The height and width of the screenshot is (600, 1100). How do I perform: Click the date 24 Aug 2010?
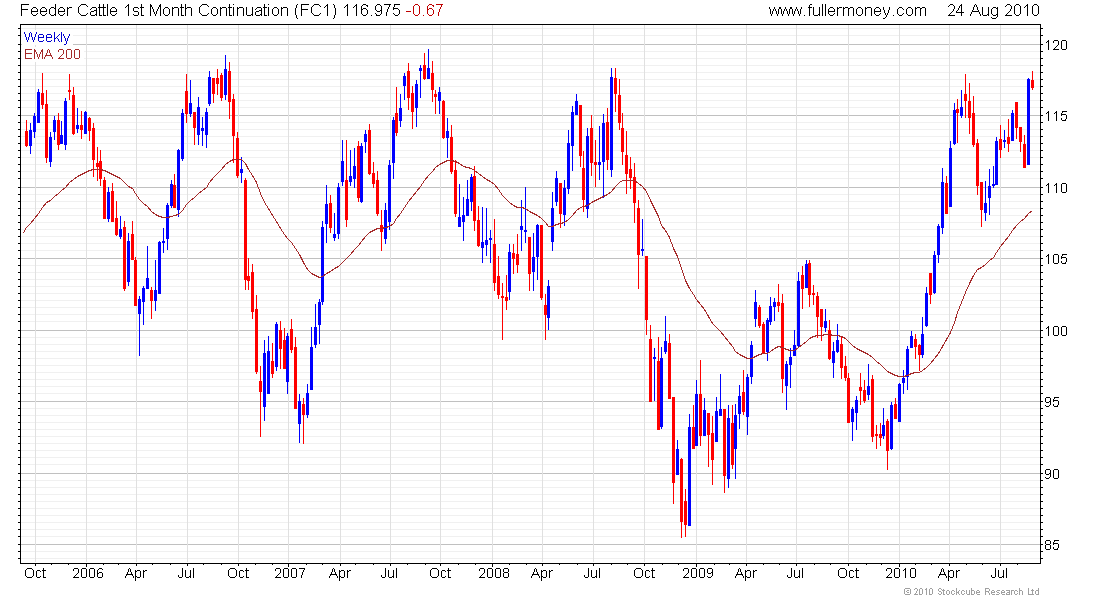993,11
